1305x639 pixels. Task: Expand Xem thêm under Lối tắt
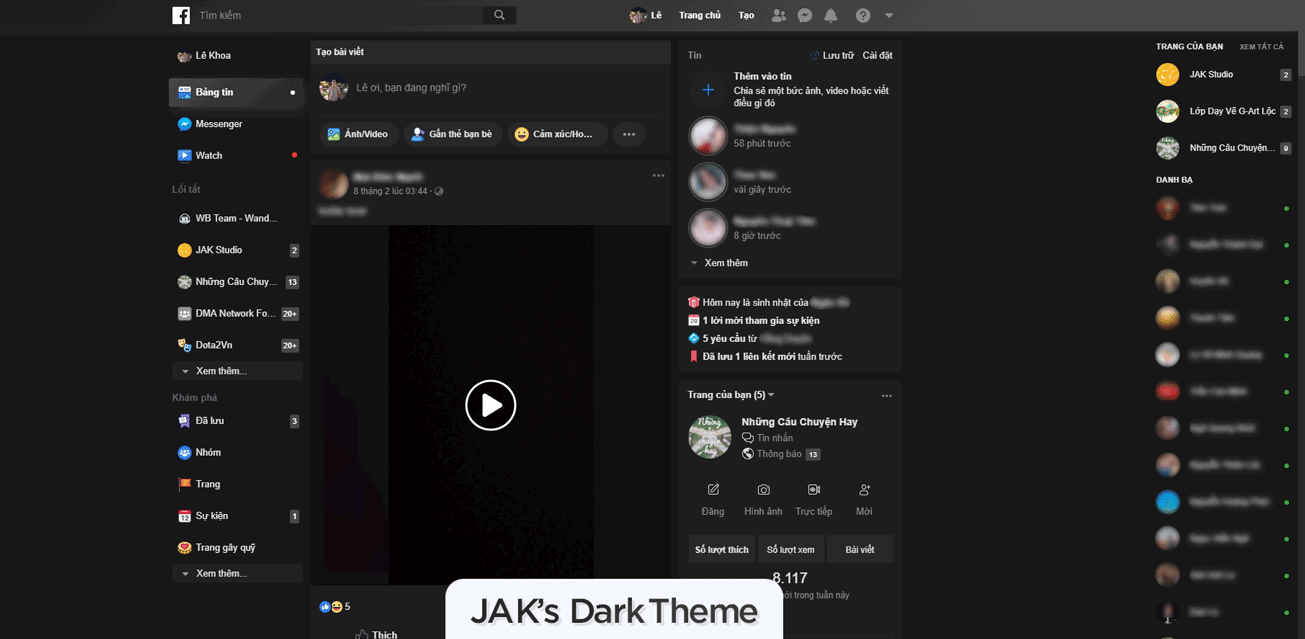237,371
